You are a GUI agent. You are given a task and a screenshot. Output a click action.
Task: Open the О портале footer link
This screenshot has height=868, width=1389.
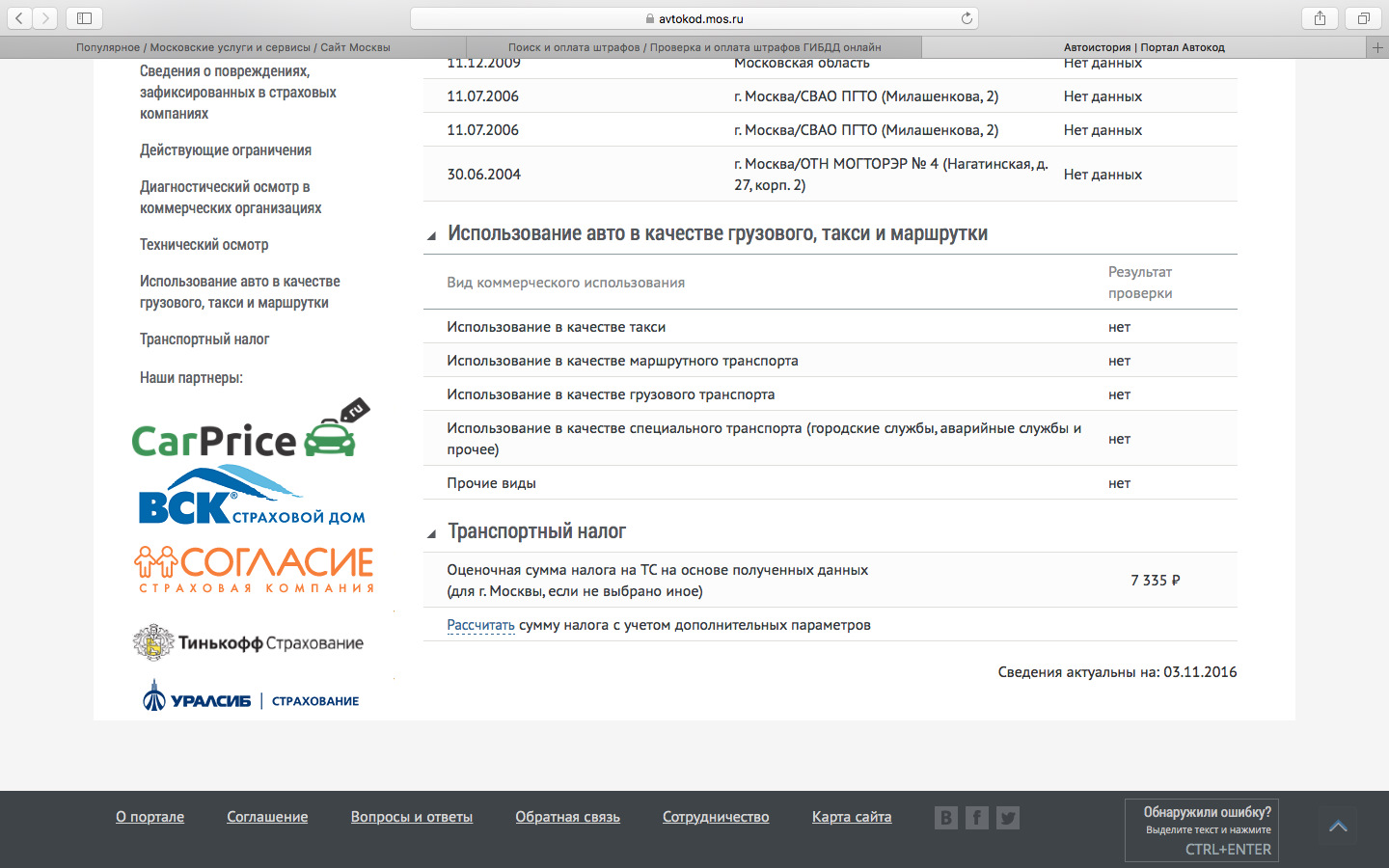coord(150,817)
